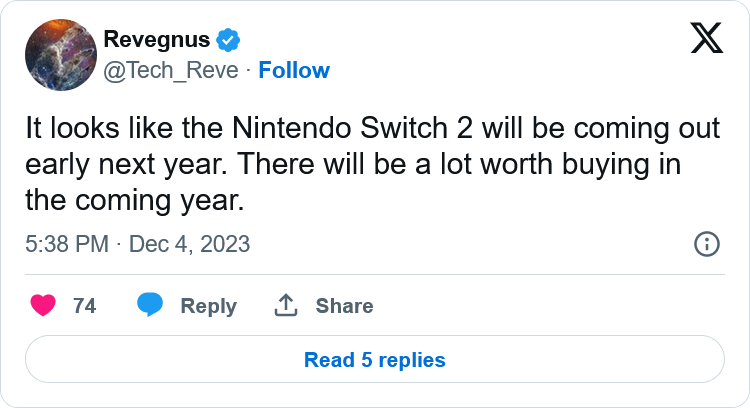Click the blue reply bubble icon
The image size is (750, 408).
pos(150,305)
